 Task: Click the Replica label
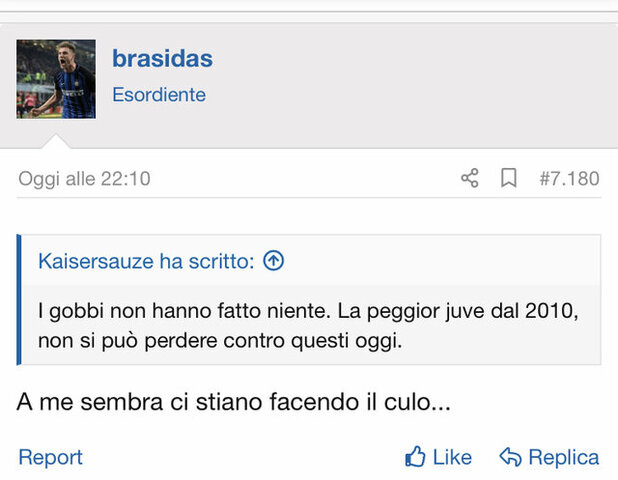pyautogui.click(x=564, y=457)
